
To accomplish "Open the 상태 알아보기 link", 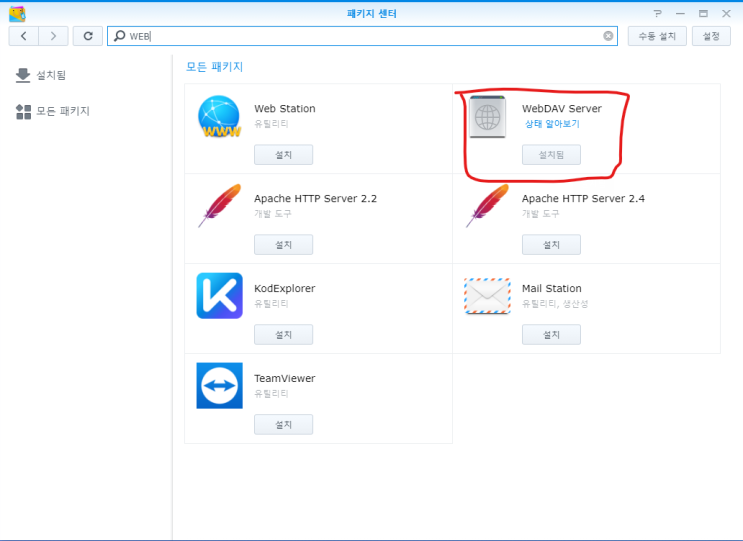I will point(552,124).
